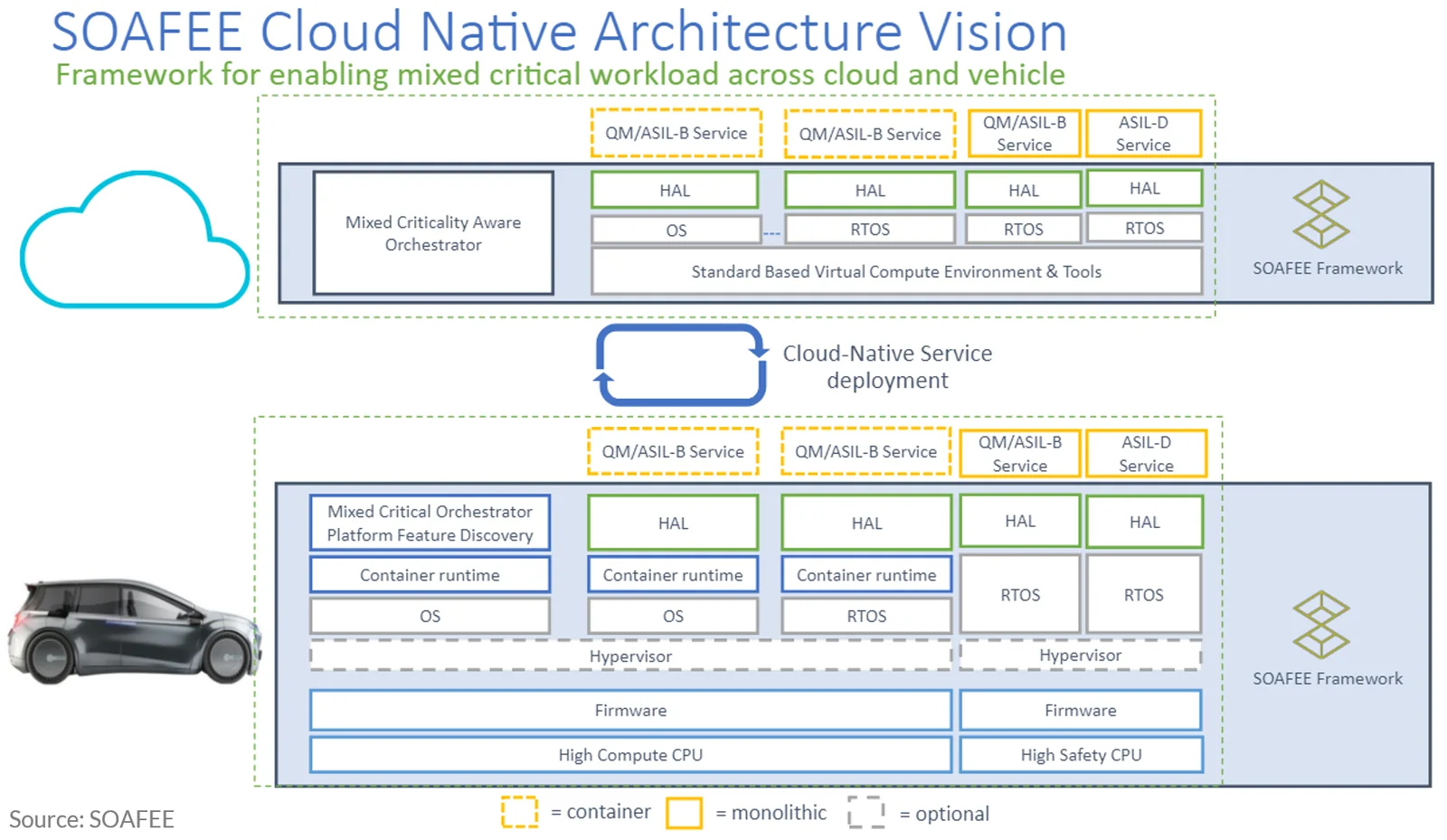1447x840 pixels.
Task: Click the wide Hypervisor above High Compute Firmware
Action: (x=630, y=656)
